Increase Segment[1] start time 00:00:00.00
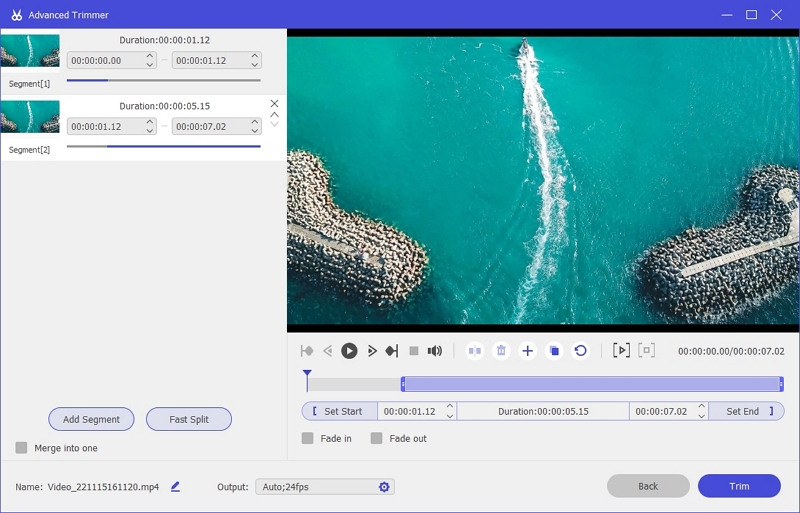This screenshot has height=513, width=800. pyautogui.click(x=149, y=56)
